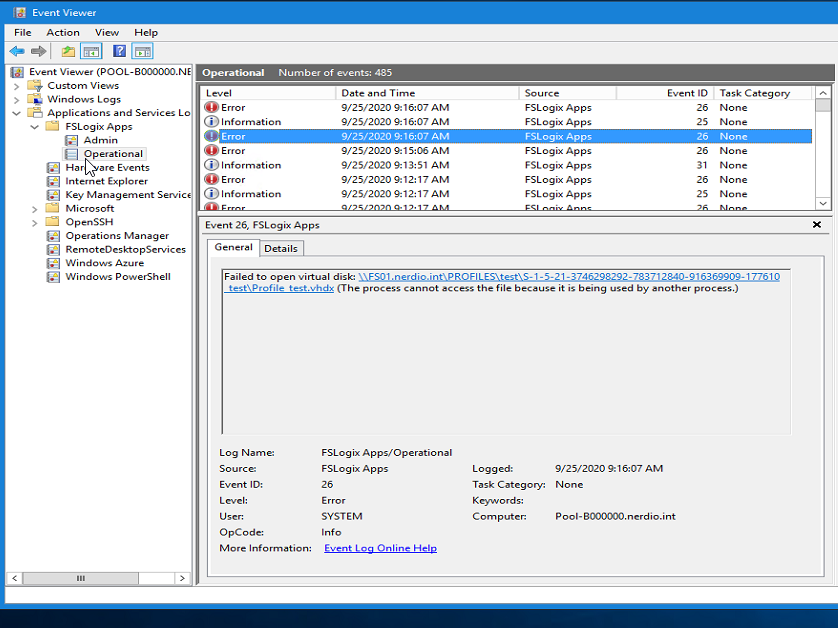The height and width of the screenshot is (628, 838).
Task: Switch to the General tab
Action: [234, 247]
